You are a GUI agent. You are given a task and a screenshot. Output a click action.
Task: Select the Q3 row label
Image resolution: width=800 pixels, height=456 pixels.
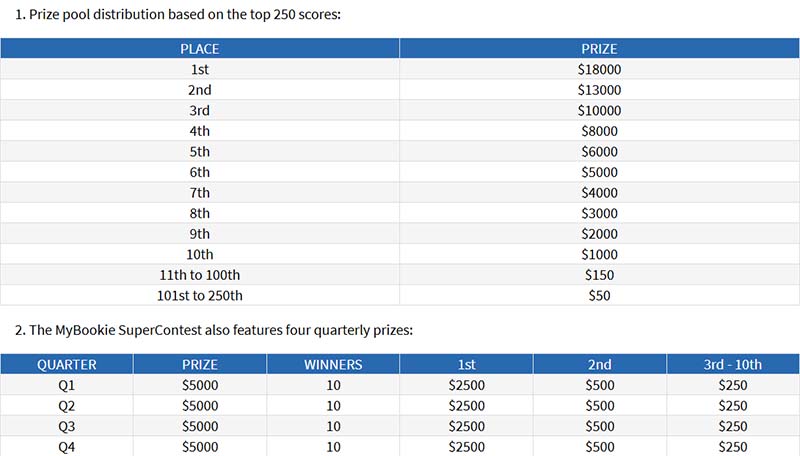67,426
